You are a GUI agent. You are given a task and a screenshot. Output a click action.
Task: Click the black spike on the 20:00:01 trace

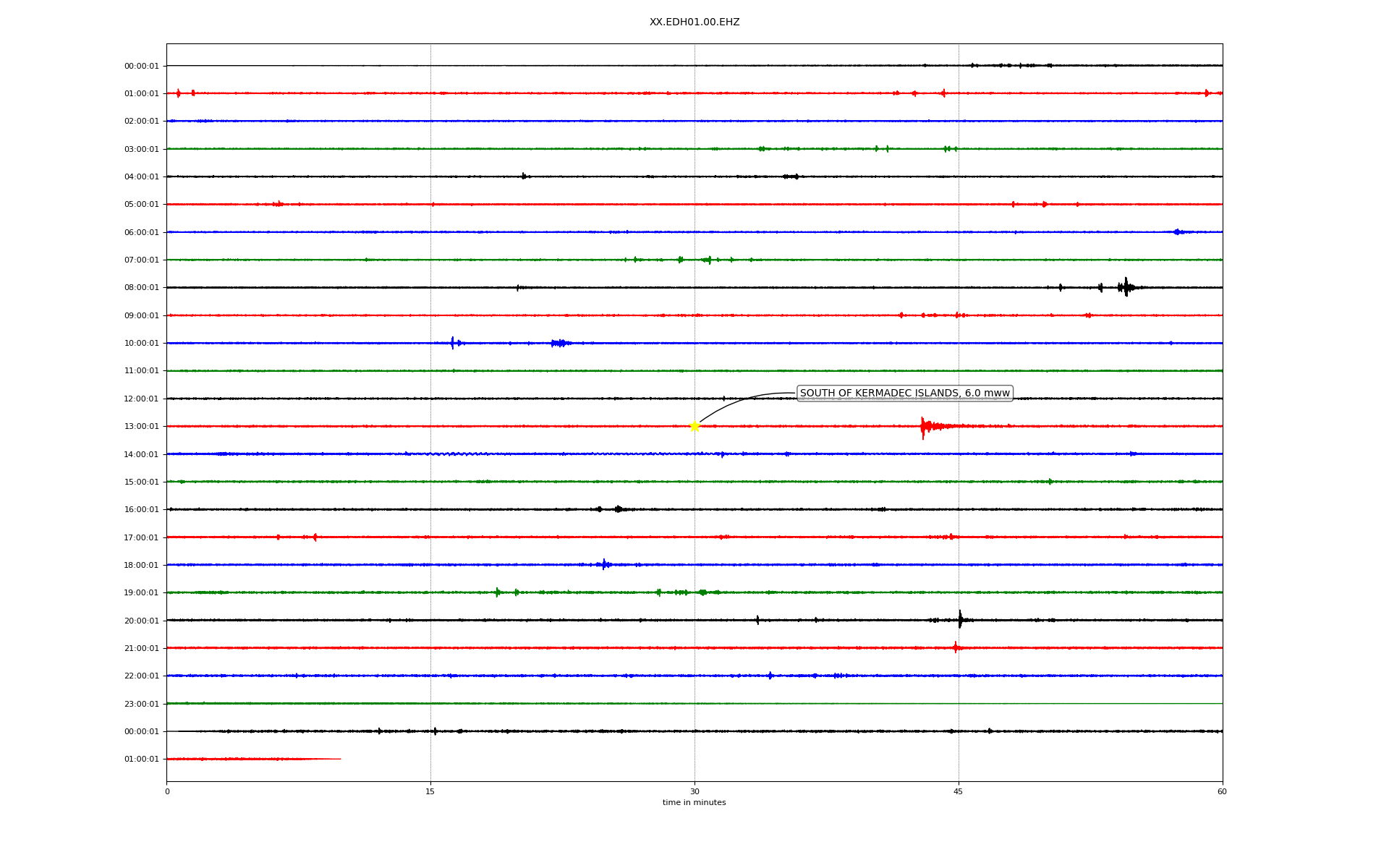960,620
